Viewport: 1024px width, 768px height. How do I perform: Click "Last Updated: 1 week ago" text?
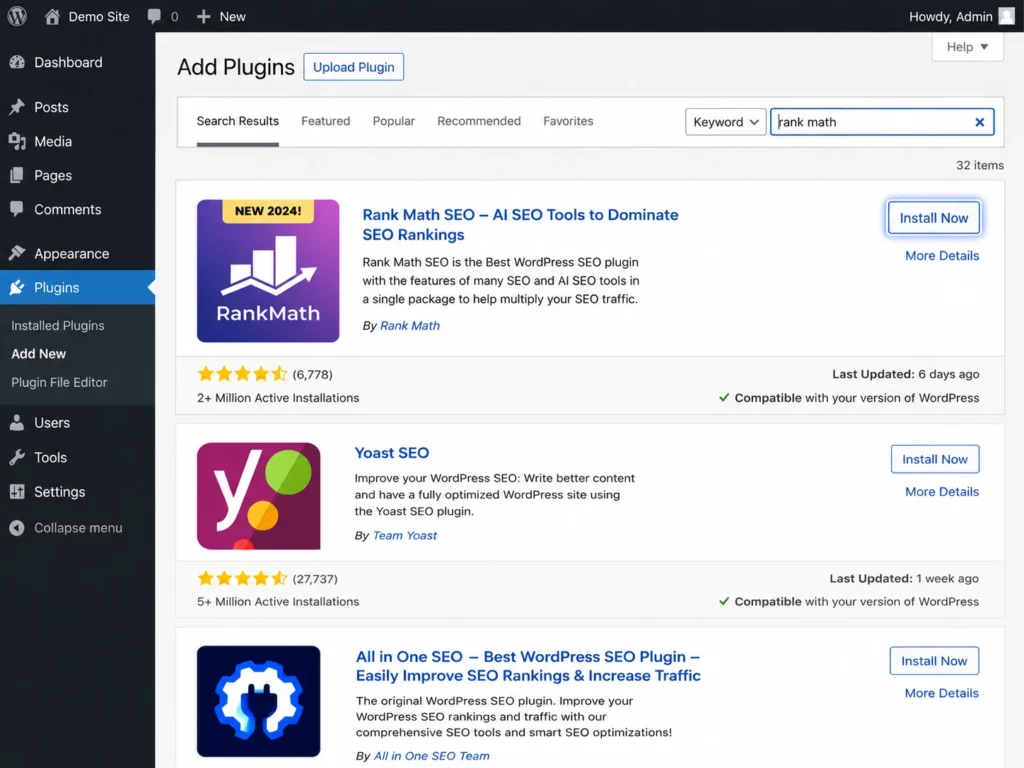(904, 579)
